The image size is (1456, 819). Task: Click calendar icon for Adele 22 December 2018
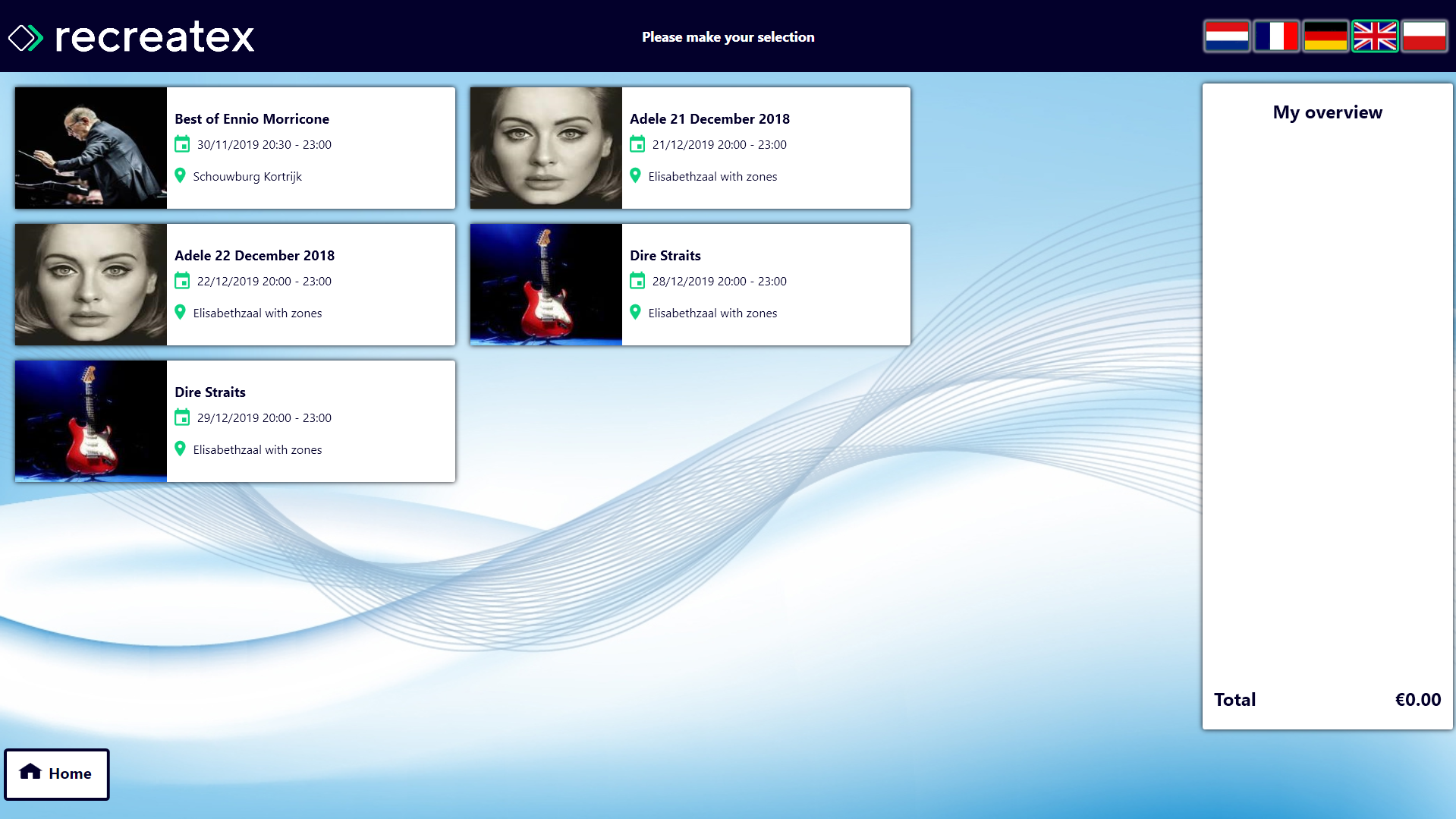point(182,281)
